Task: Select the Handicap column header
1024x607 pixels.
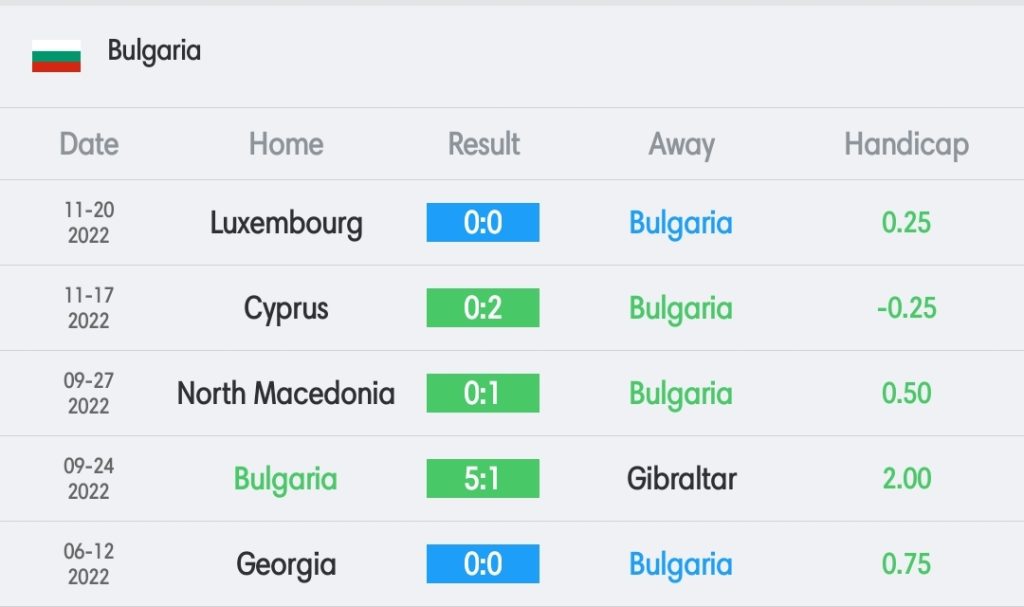Action: click(906, 145)
